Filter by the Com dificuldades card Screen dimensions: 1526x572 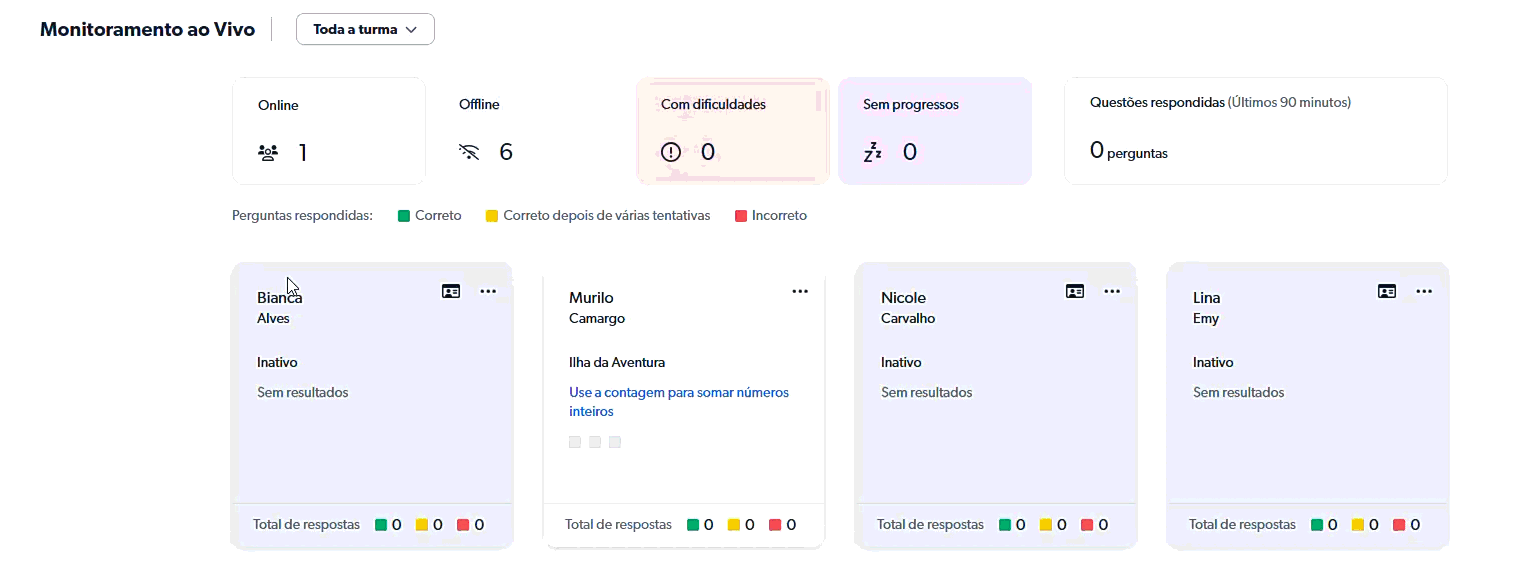733,131
